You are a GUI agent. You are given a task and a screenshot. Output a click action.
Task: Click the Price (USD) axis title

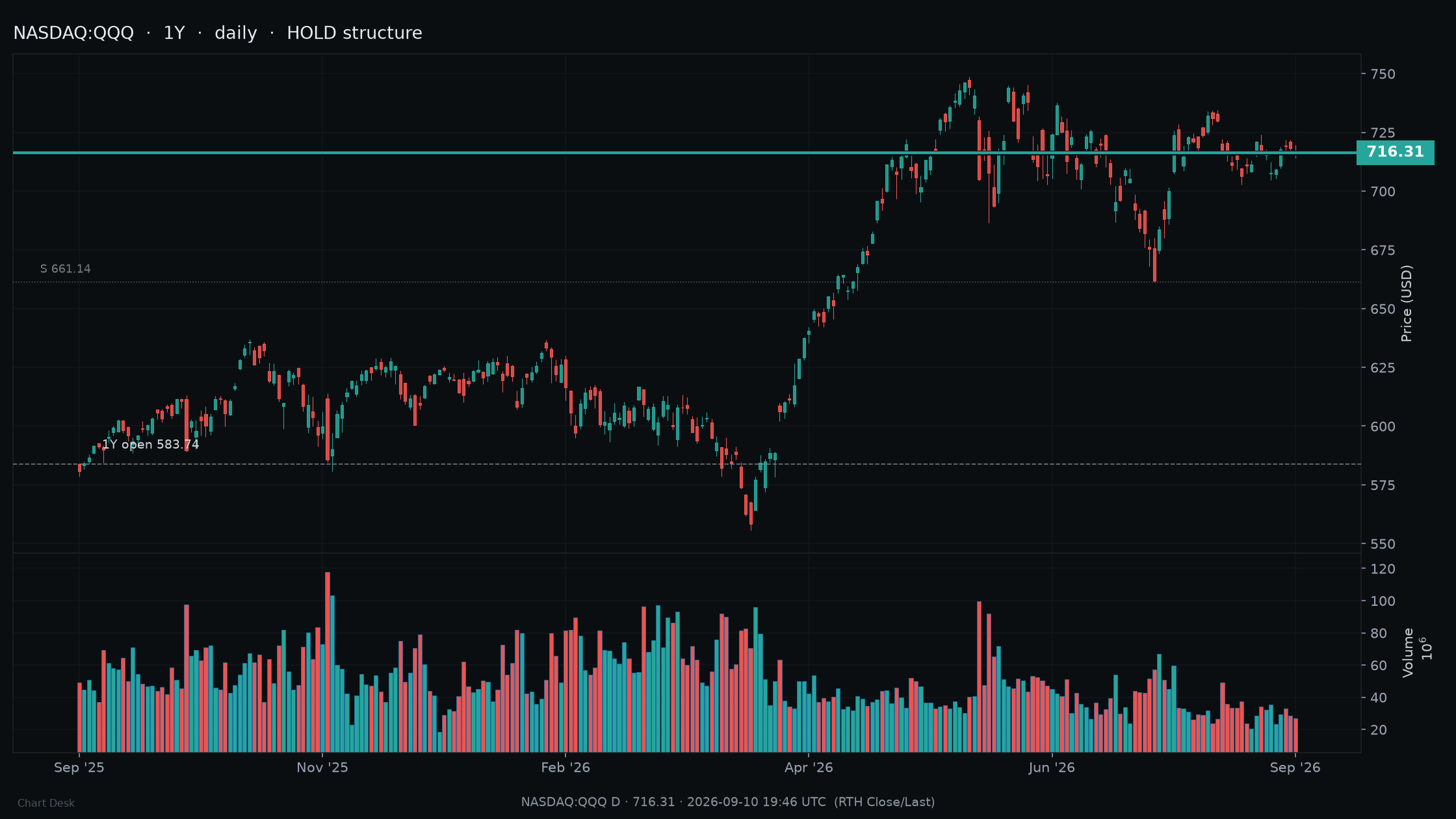click(1407, 304)
